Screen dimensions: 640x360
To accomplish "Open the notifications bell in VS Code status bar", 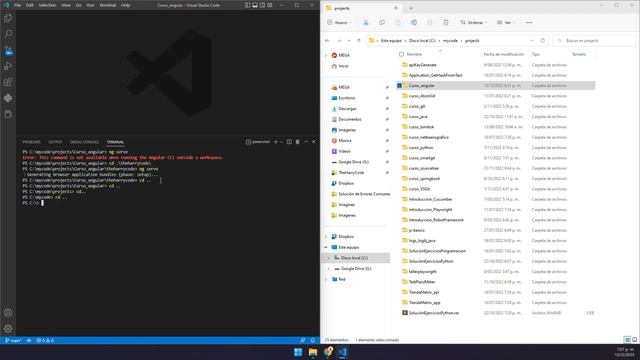I will [313, 340].
